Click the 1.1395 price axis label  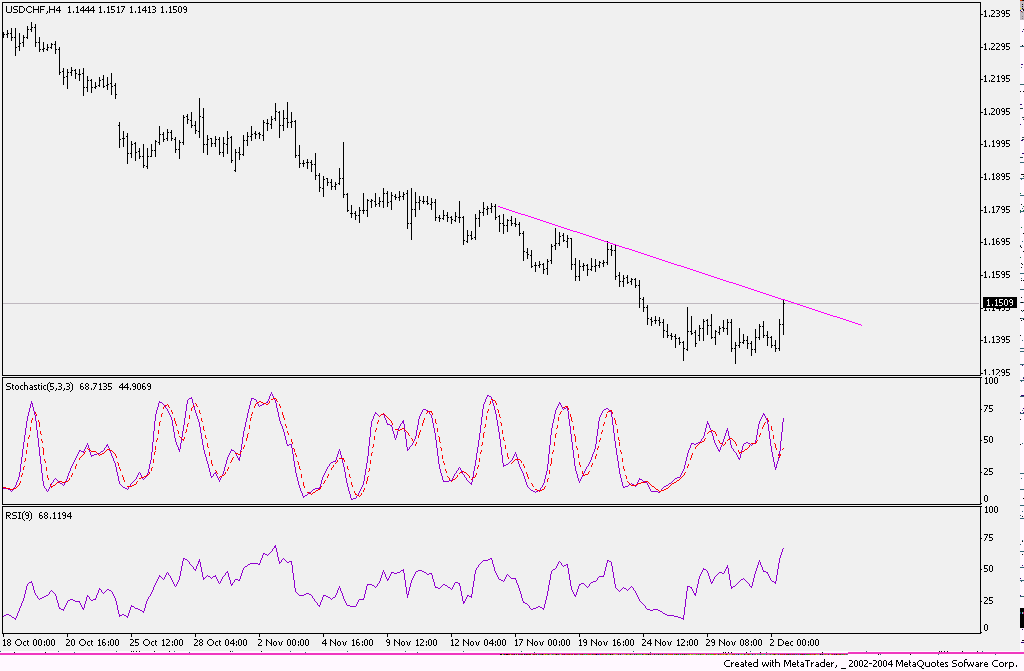coord(997,340)
